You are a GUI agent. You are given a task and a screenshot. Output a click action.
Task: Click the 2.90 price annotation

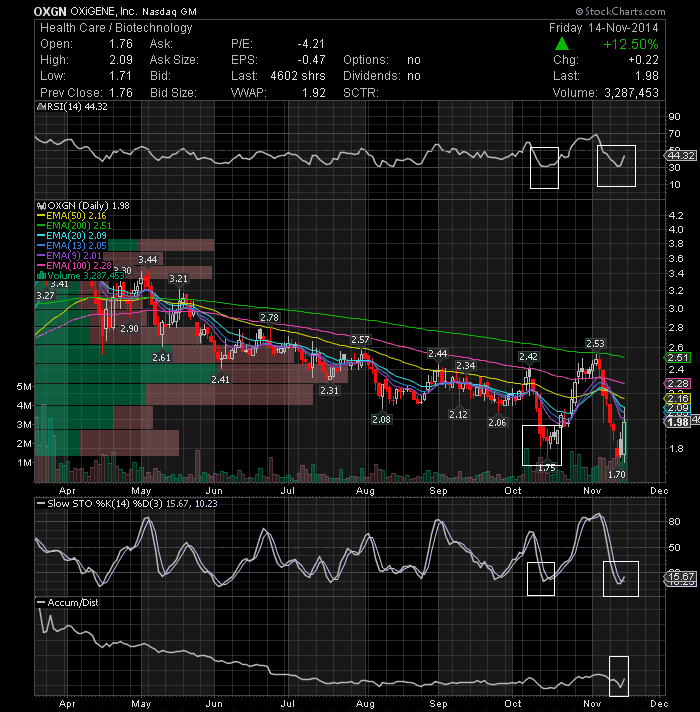[x=129, y=328]
